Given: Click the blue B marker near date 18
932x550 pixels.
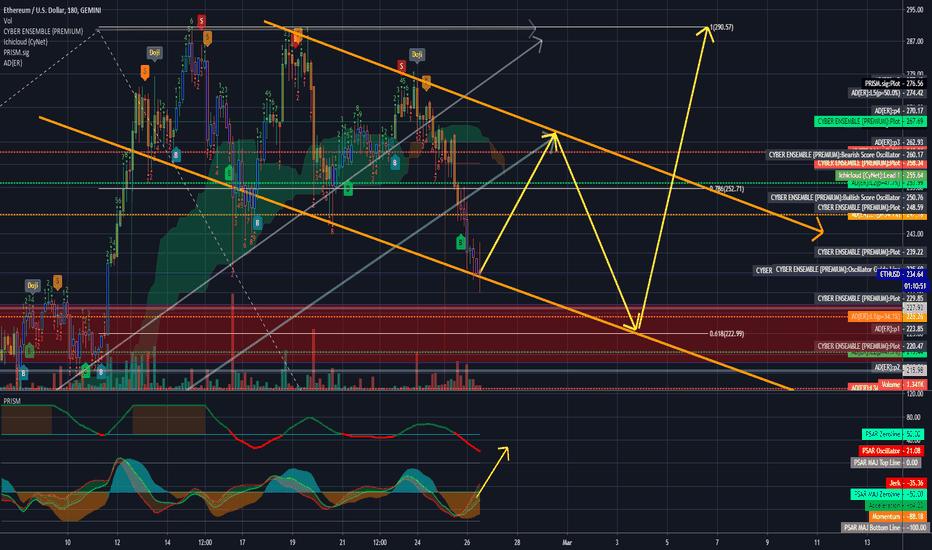Looking at the screenshot, I should [x=257, y=223].
